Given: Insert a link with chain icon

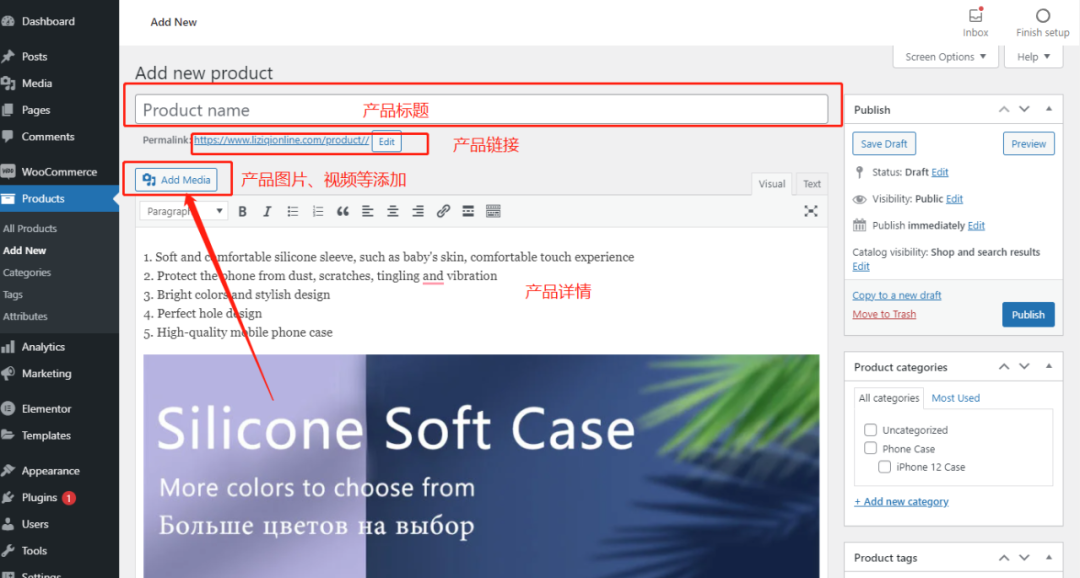Looking at the screenshot, I should click(x=443, y=211).
